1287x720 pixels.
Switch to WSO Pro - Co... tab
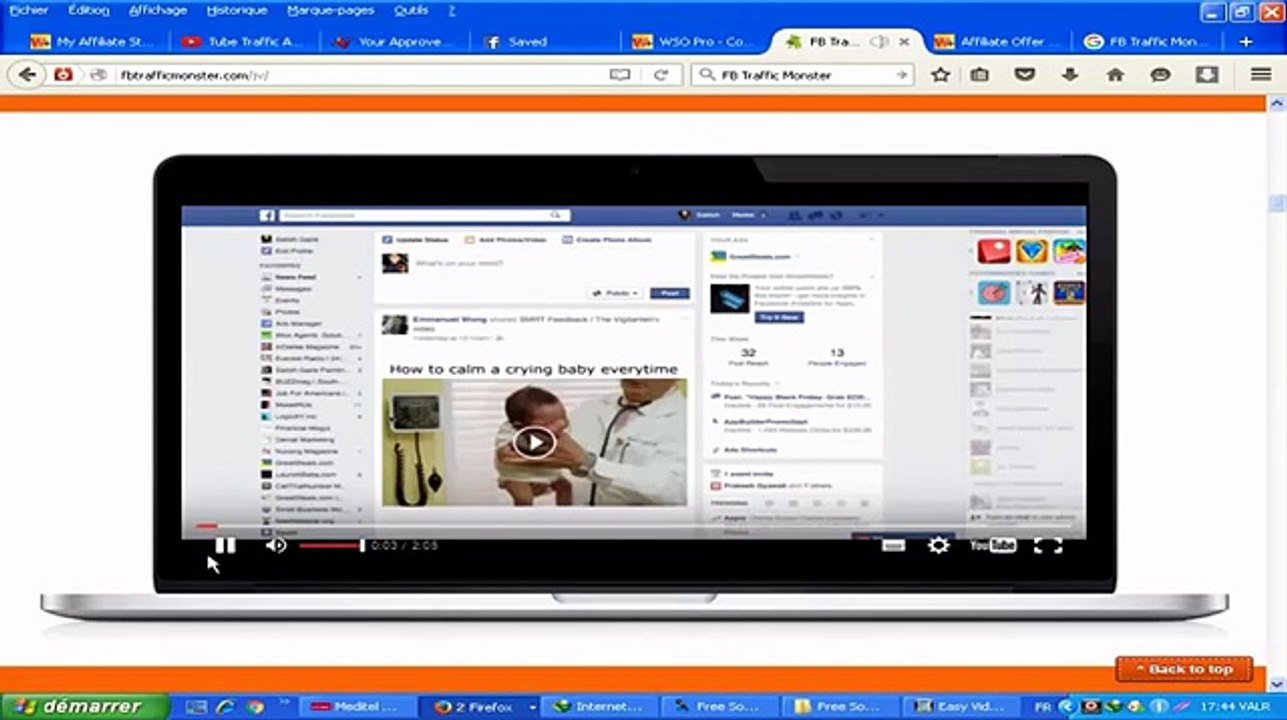pos(693,42)
